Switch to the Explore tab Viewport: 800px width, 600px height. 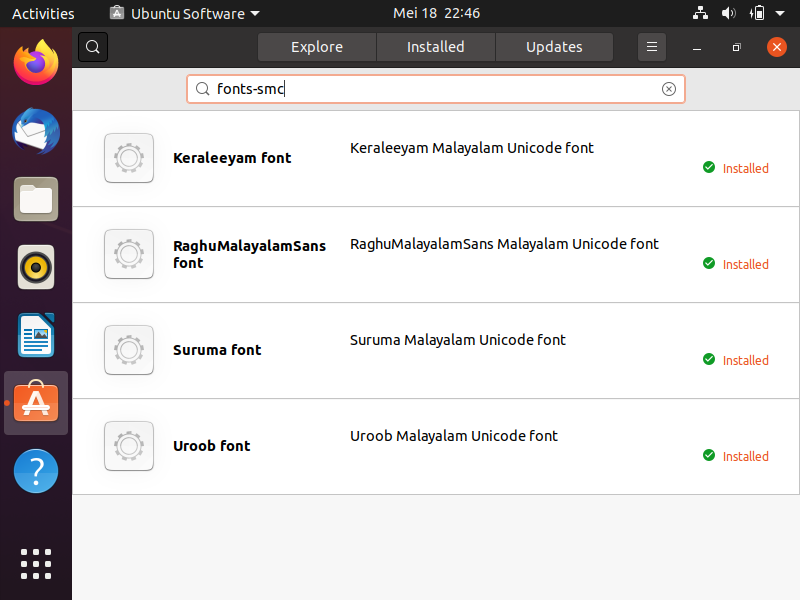[x=317, y=47]
